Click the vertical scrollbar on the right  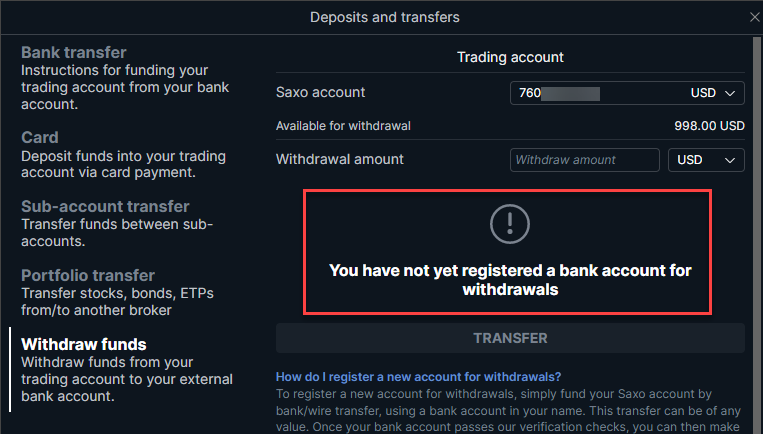click(757, 234)
